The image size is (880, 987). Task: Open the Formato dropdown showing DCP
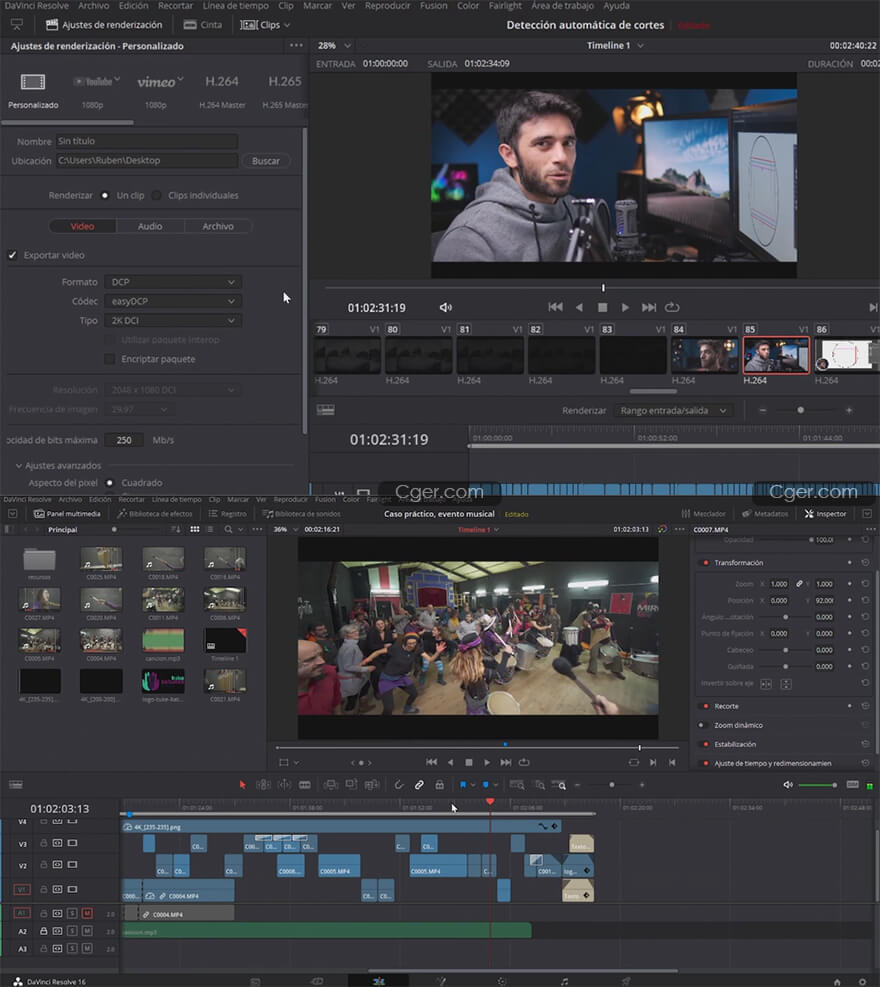[173, 282]
